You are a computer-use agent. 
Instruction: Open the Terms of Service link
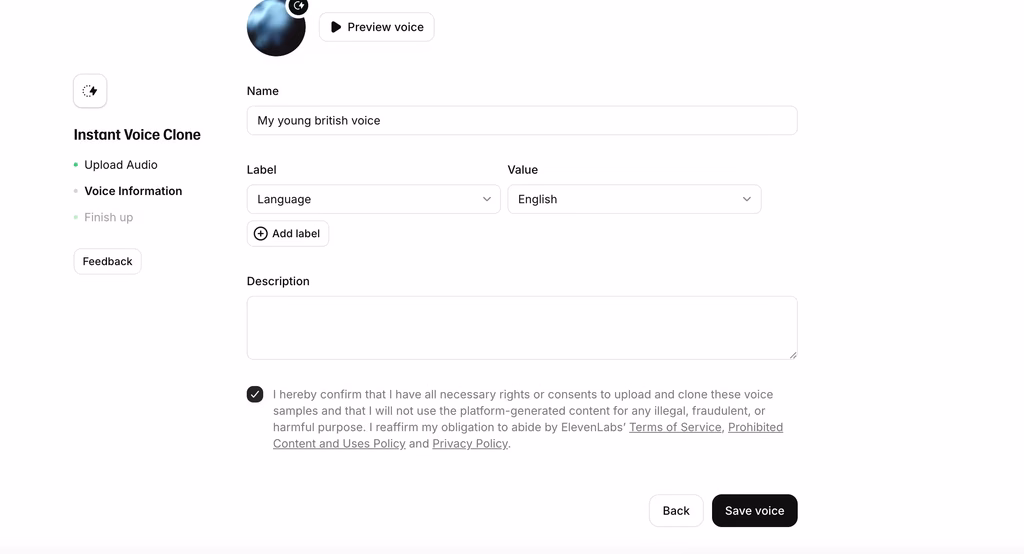pos(675,427)
